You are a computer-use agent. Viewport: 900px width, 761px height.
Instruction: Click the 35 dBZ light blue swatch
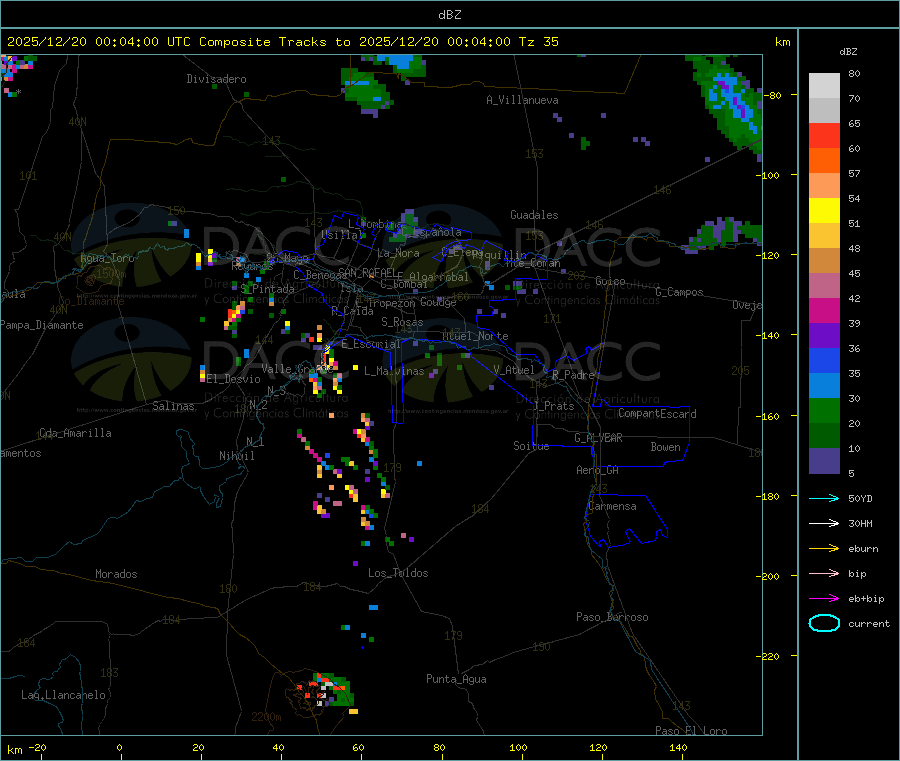824,386
